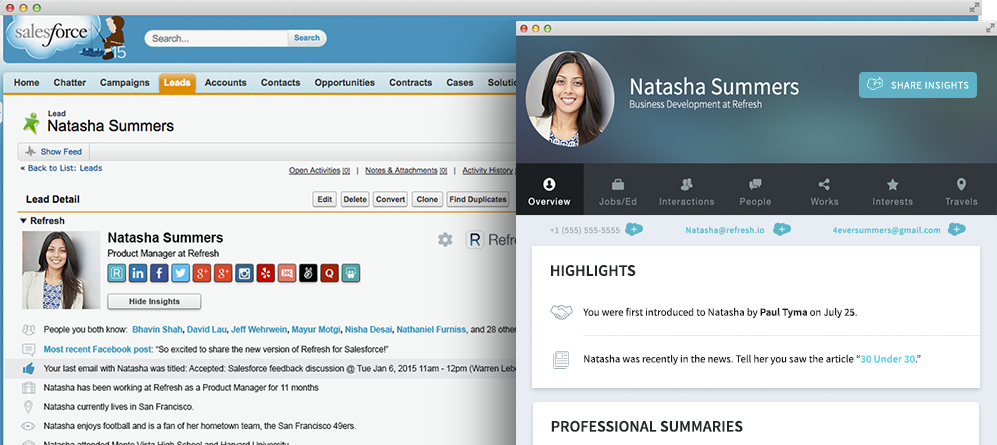The image size is (997, 445).
Task: Click the Twitter bird icon
Action: point(180,273)
